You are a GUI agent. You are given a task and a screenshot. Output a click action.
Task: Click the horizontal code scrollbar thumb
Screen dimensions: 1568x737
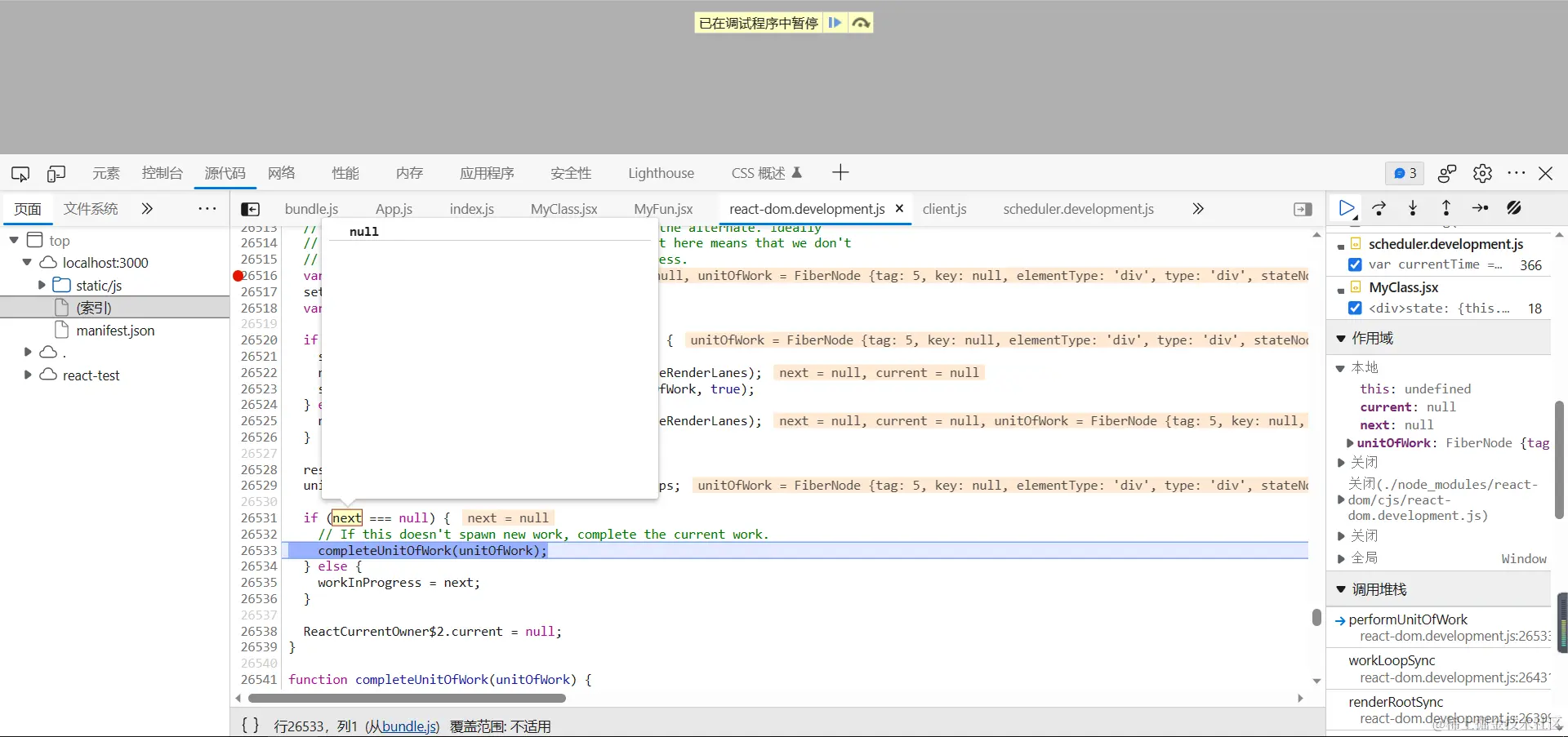(x=407, y=699)
